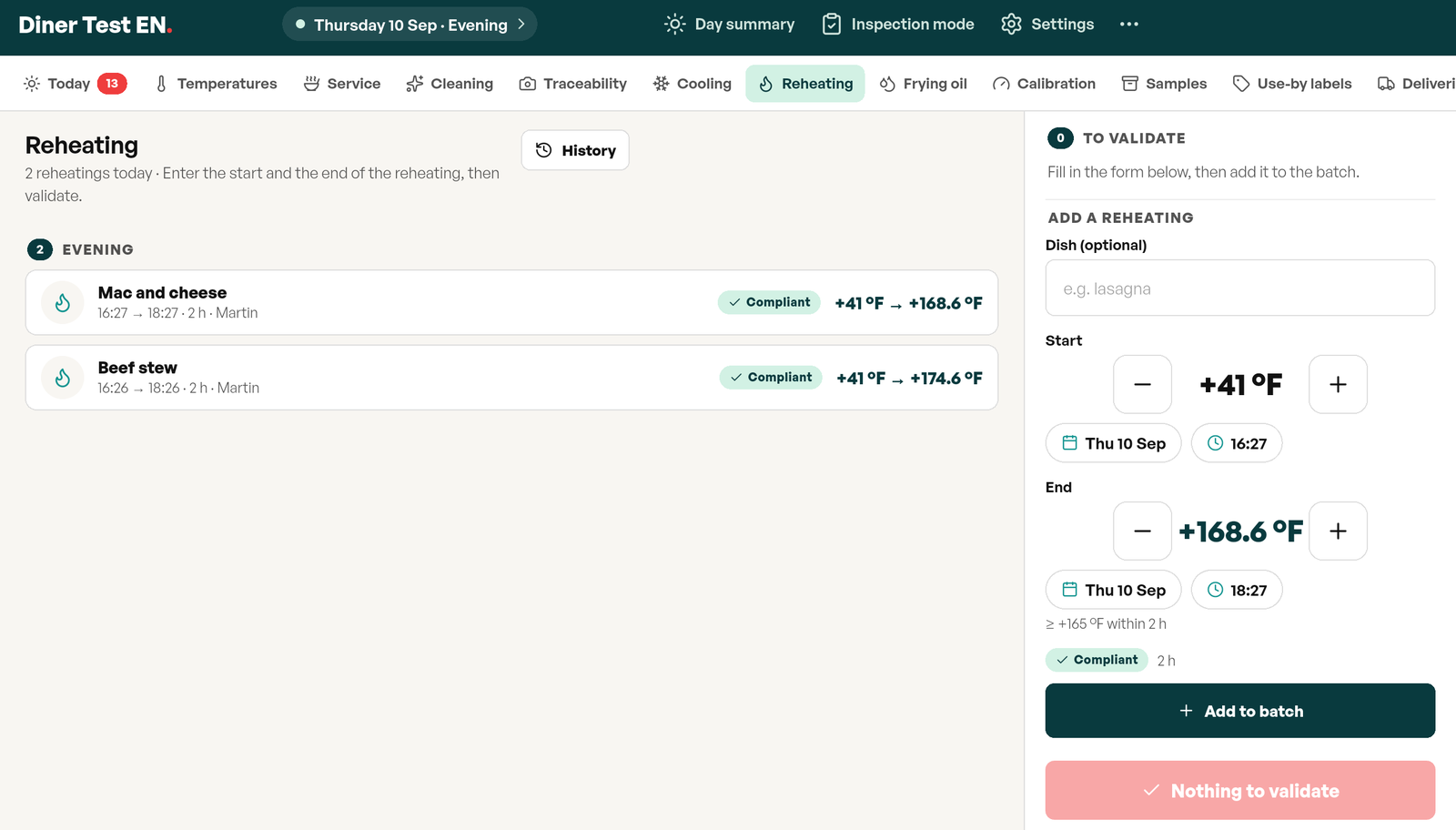Open the Mac and cheese reheating entry
The height and width of the screenshot is (830, 1456).
(511, 302)
